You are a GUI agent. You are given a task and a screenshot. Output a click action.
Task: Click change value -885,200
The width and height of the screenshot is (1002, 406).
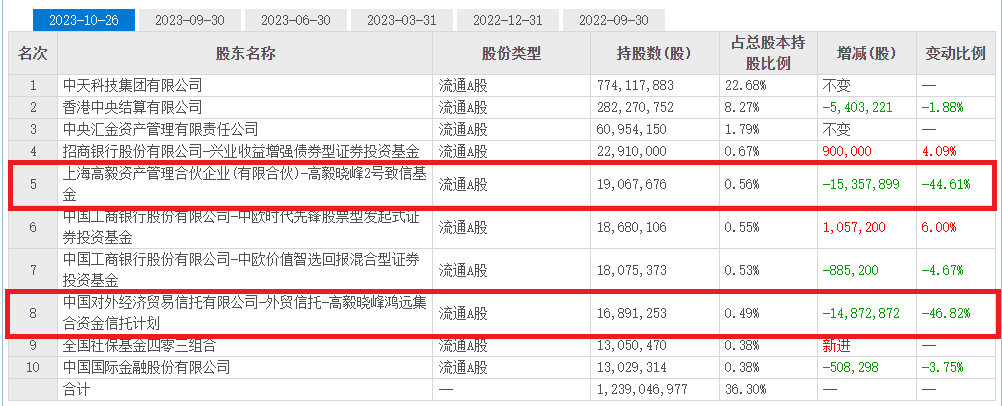pyautogui.click(x=849, y=270)
